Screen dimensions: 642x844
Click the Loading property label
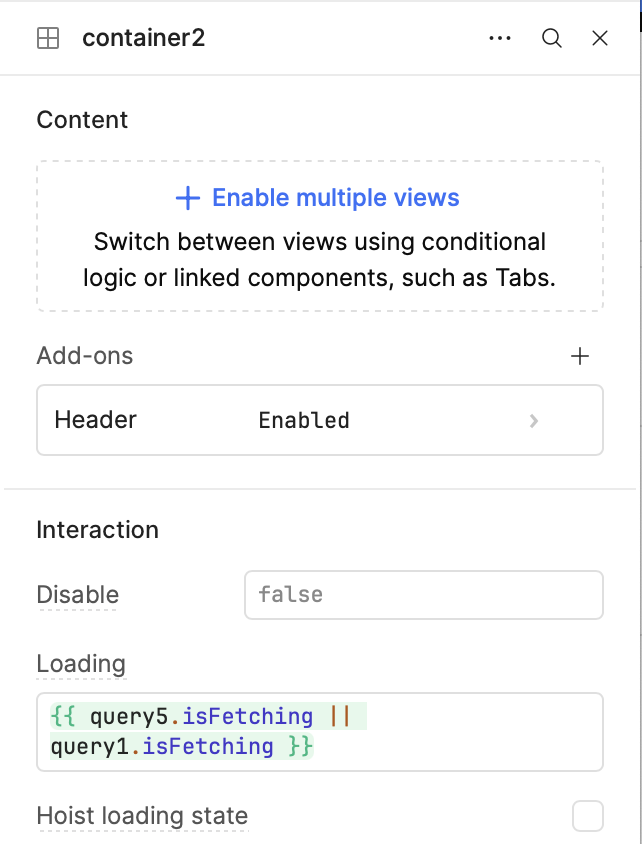coord(81,664)
